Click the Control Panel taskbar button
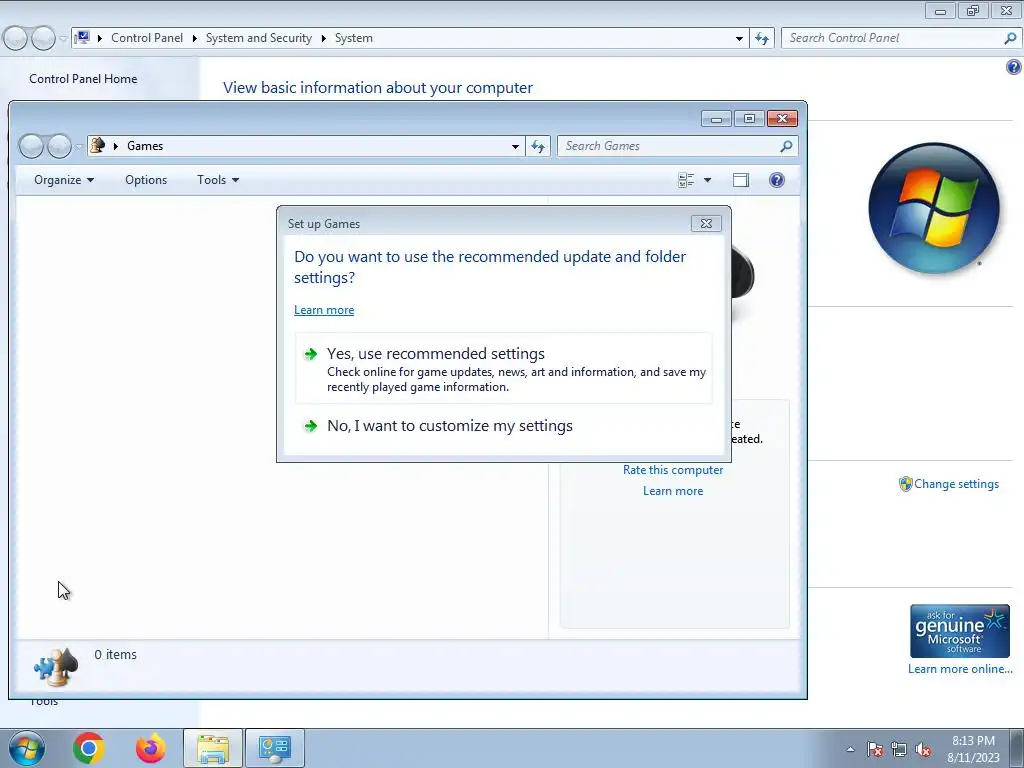Image resolution: width=1024 pixels, height=768 pixels. click(275, 748)
